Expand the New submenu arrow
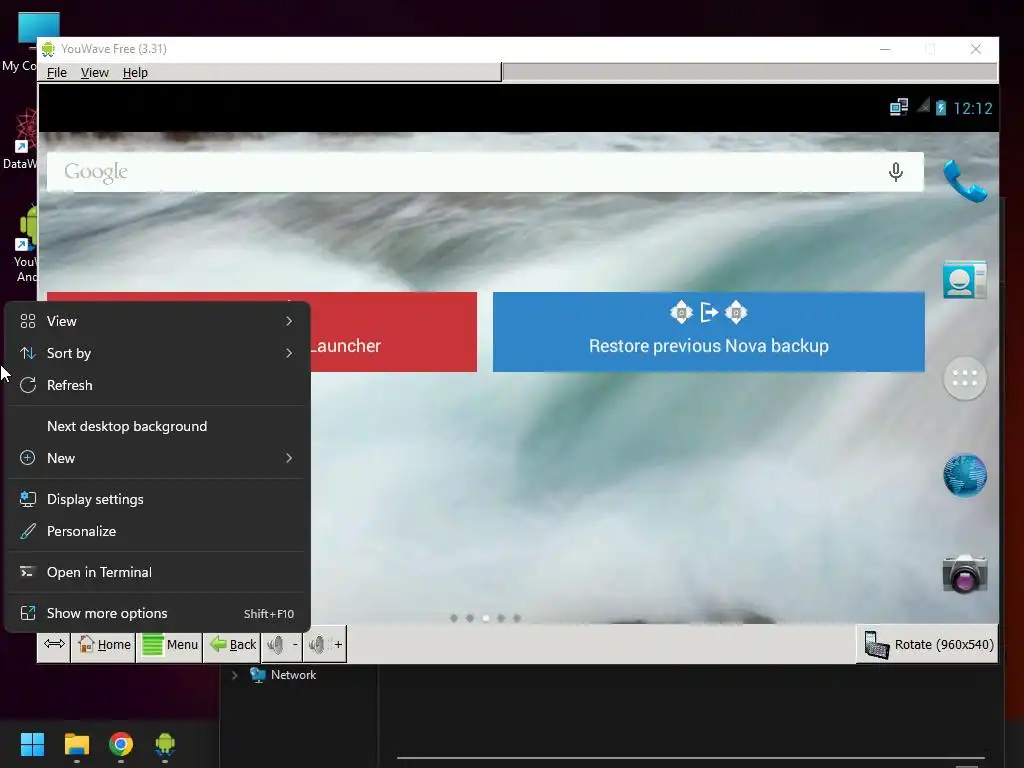Image resolution: width=1024 pixels, height=768 pixels. (289, 458)
